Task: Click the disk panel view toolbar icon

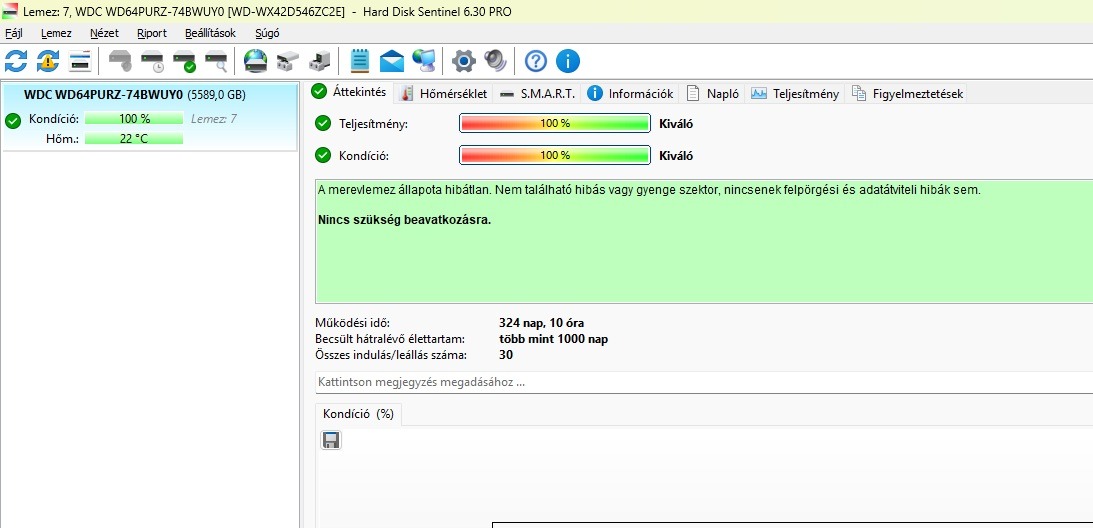Action: [80, 61]
